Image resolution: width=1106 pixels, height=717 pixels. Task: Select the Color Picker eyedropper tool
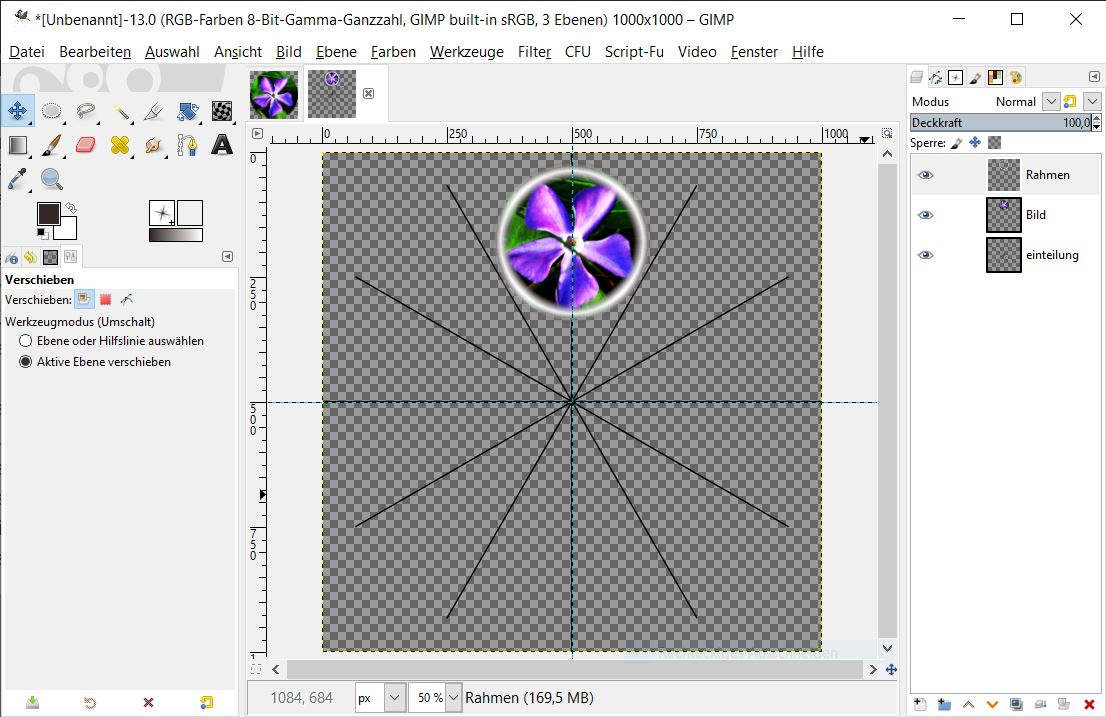(18, 179)
